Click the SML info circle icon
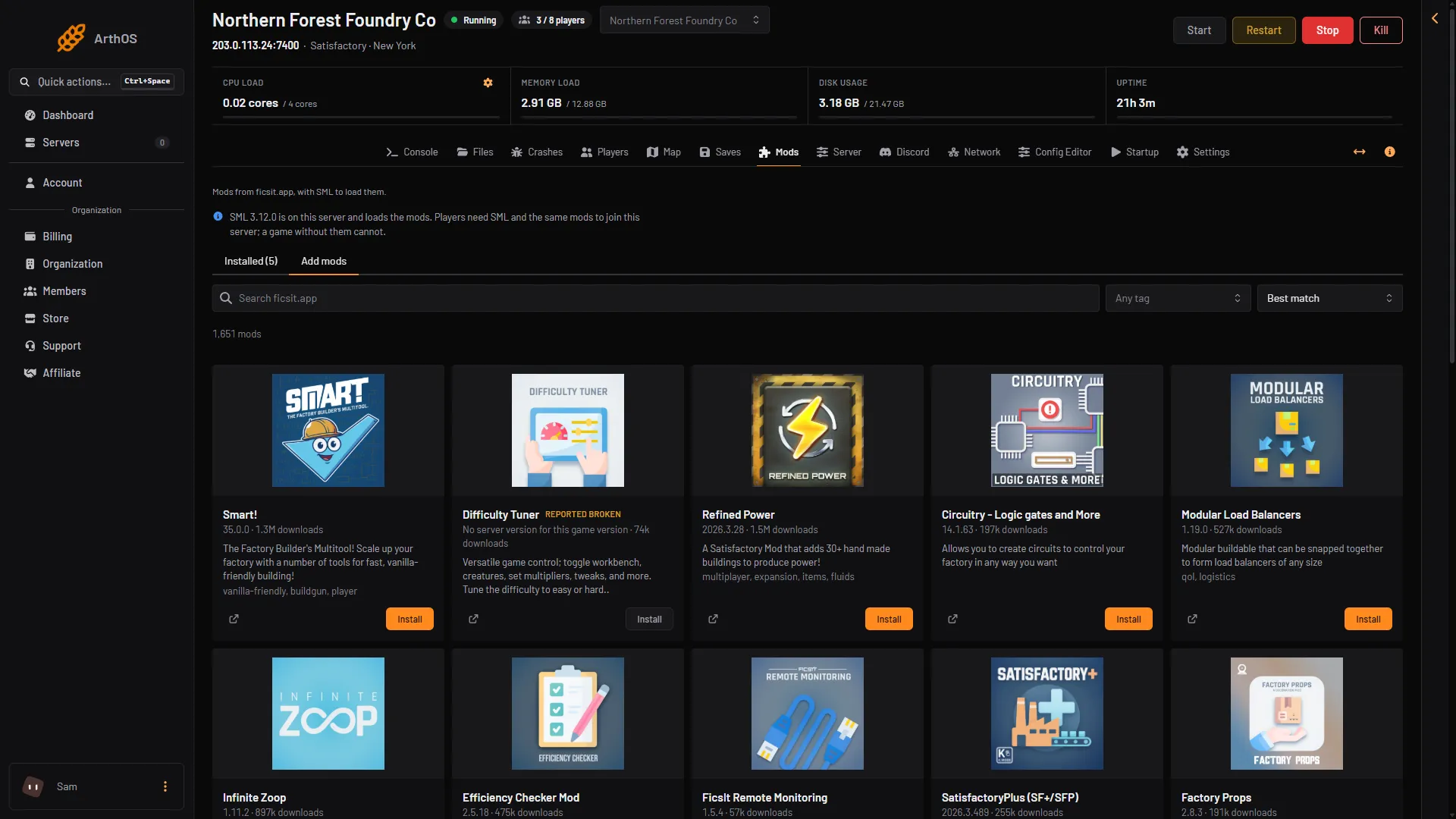Screen dimensions: 1456x819 [x=218, y=217]
